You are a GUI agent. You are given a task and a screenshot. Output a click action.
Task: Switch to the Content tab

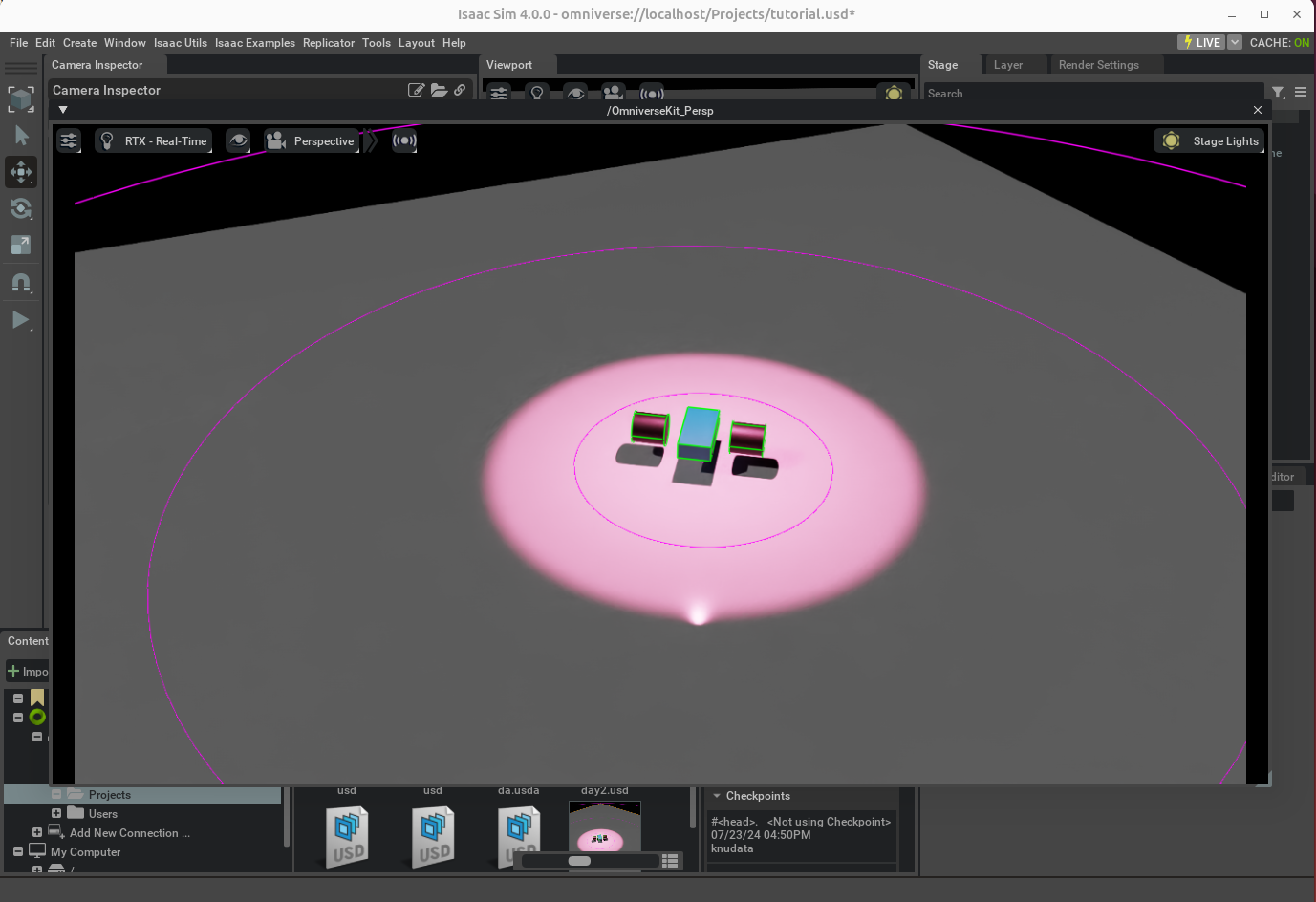point(28,641)
